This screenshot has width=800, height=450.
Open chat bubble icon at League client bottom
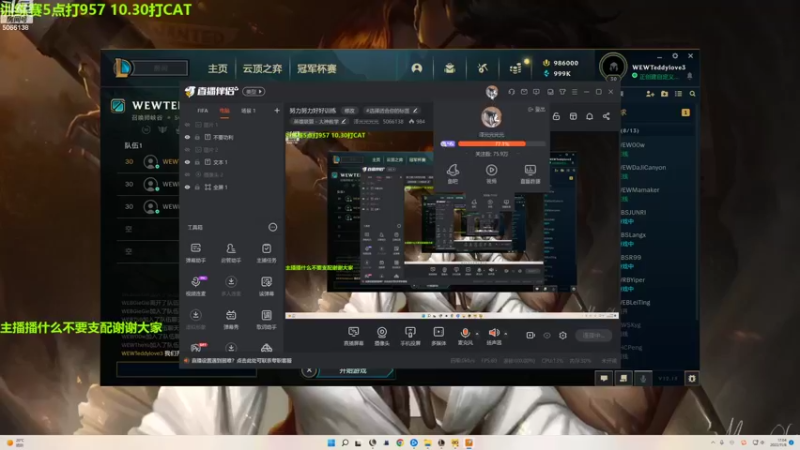pos(604,378)
